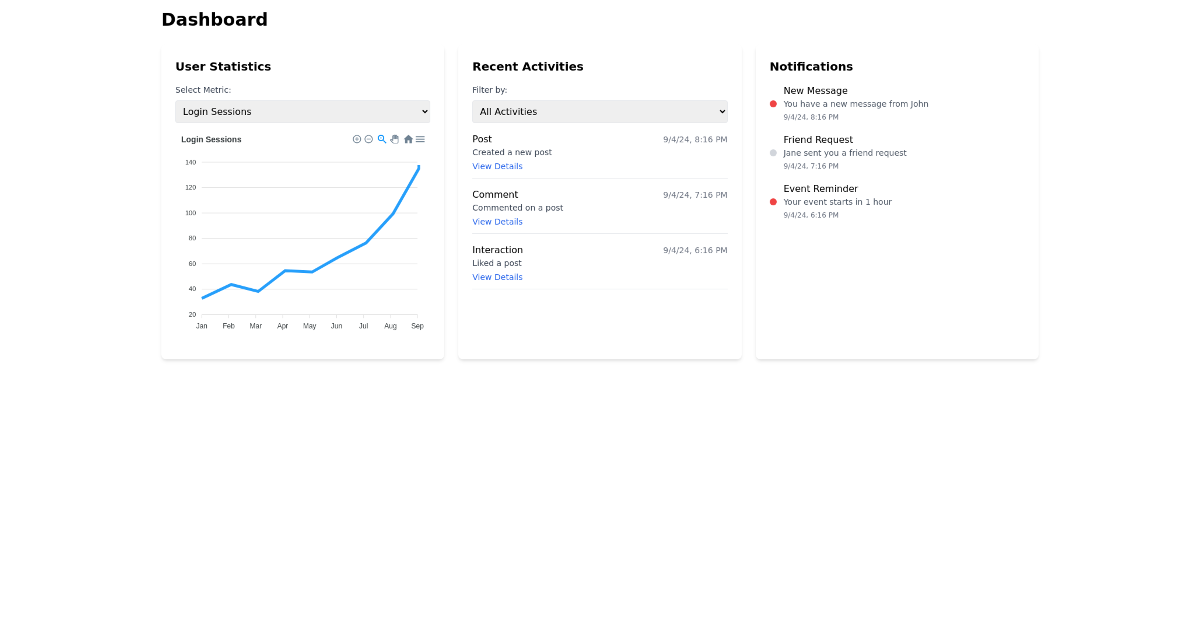View Details for the Post activity
Screen dimensions: 1200x630
[497, 166]
